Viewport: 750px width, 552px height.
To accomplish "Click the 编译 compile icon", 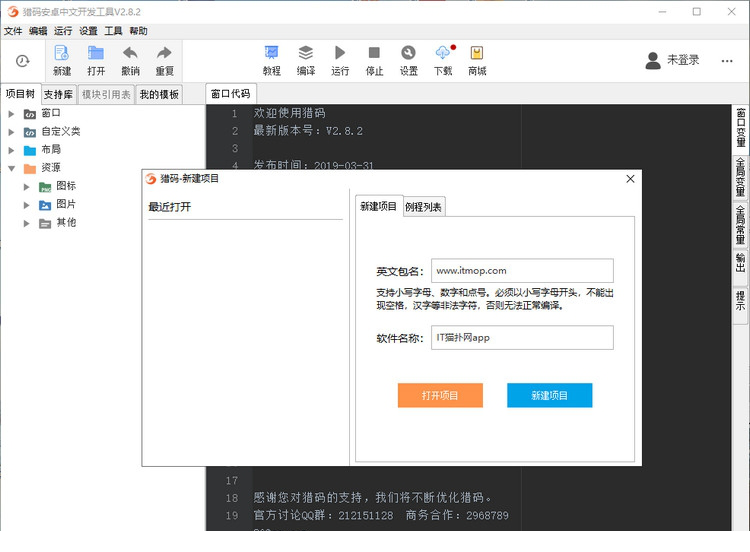I will tap(306, 54).
